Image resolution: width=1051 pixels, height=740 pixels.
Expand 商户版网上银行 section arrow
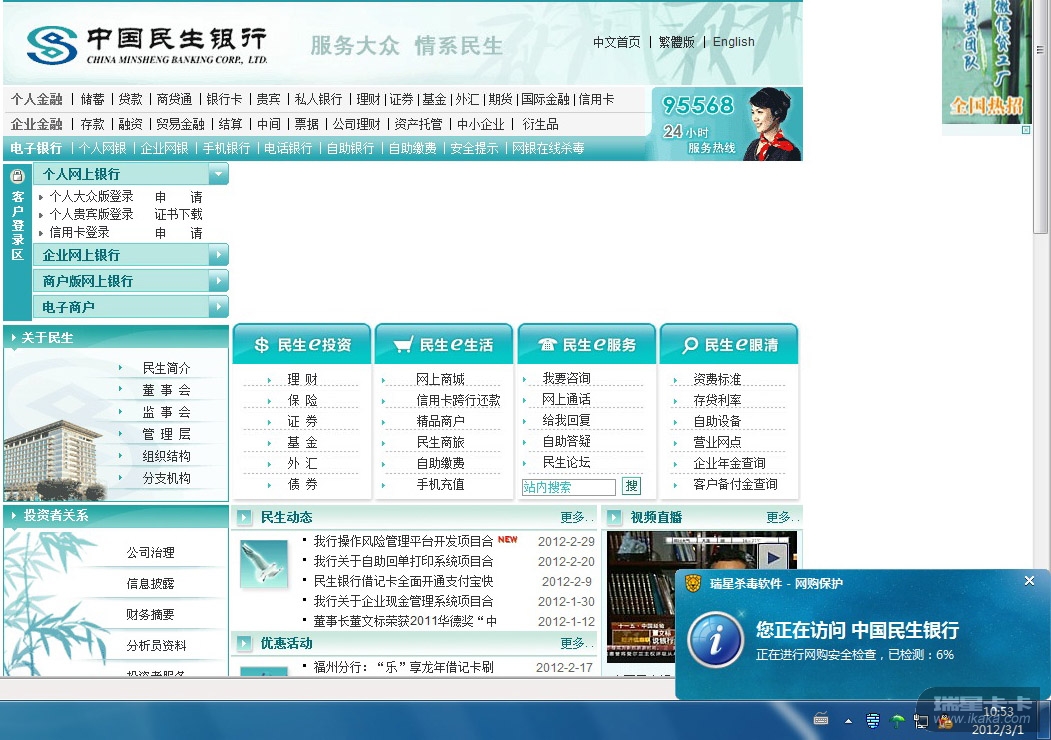218,281
